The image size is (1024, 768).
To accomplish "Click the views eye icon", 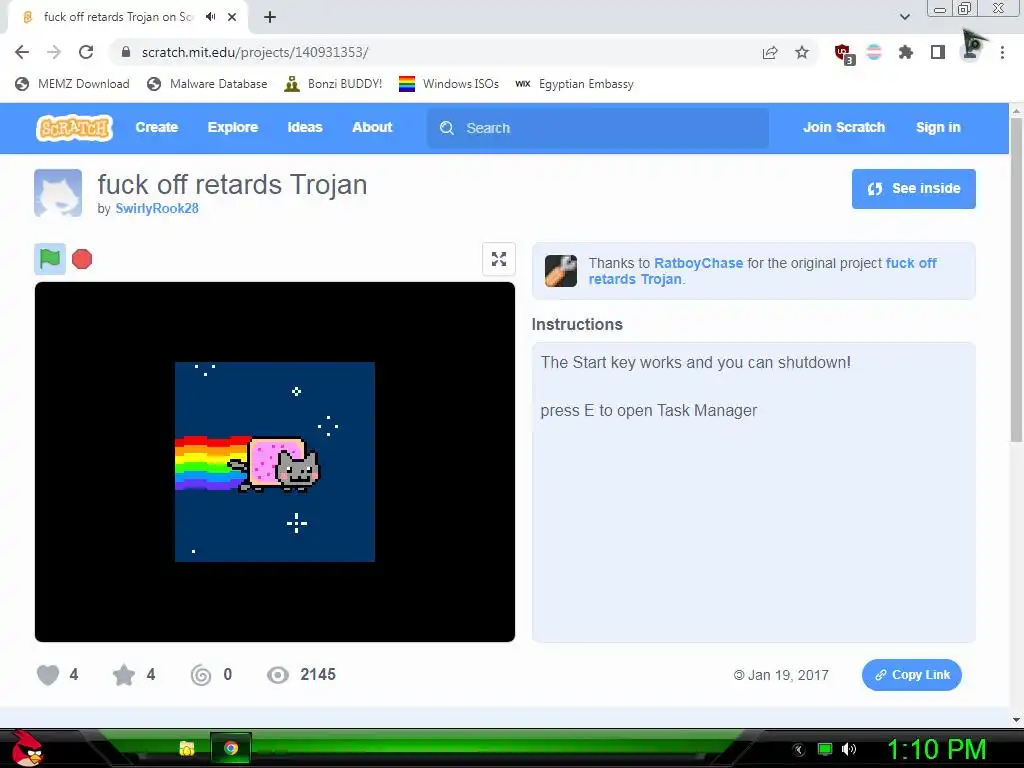I will [x=278, y=675].
